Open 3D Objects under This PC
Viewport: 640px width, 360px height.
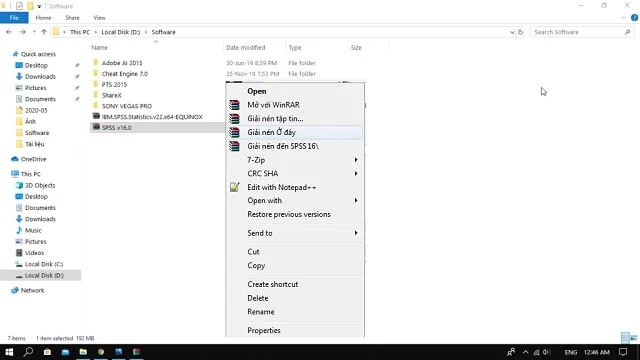tap(40, 185)
